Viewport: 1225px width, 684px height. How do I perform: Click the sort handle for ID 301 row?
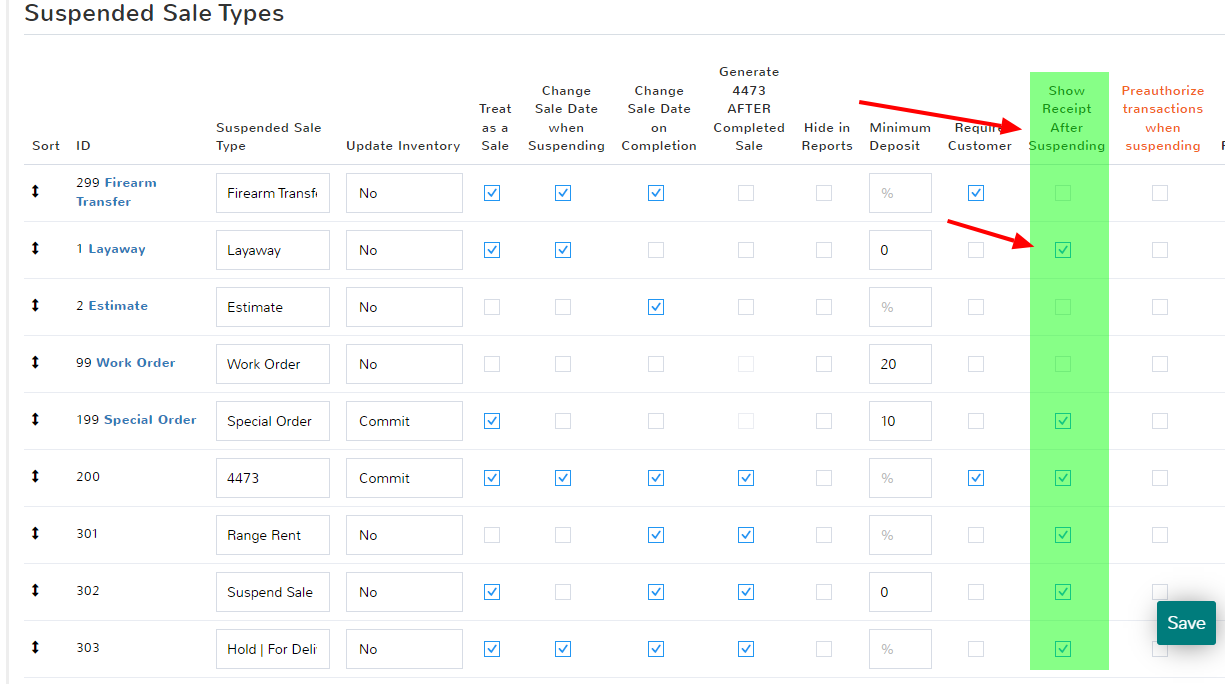[36, 533]
